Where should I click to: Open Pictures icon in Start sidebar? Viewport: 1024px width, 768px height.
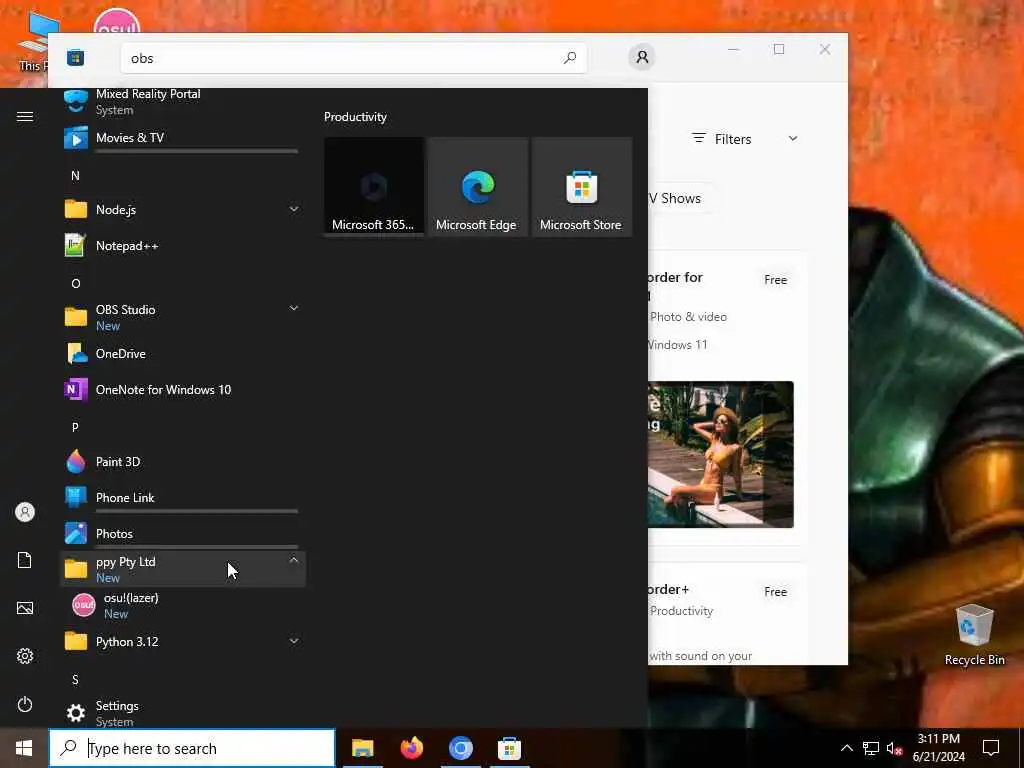pos(25,608)
